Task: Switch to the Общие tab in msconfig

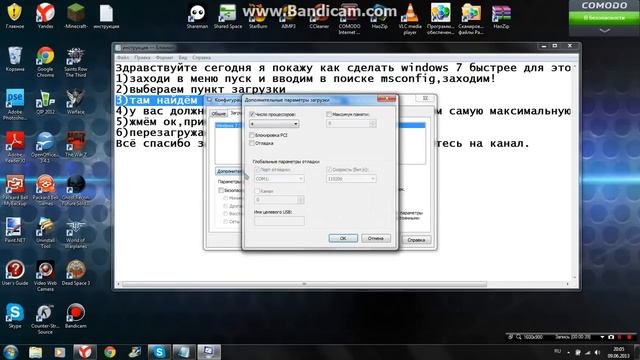Action: [219, 113]
